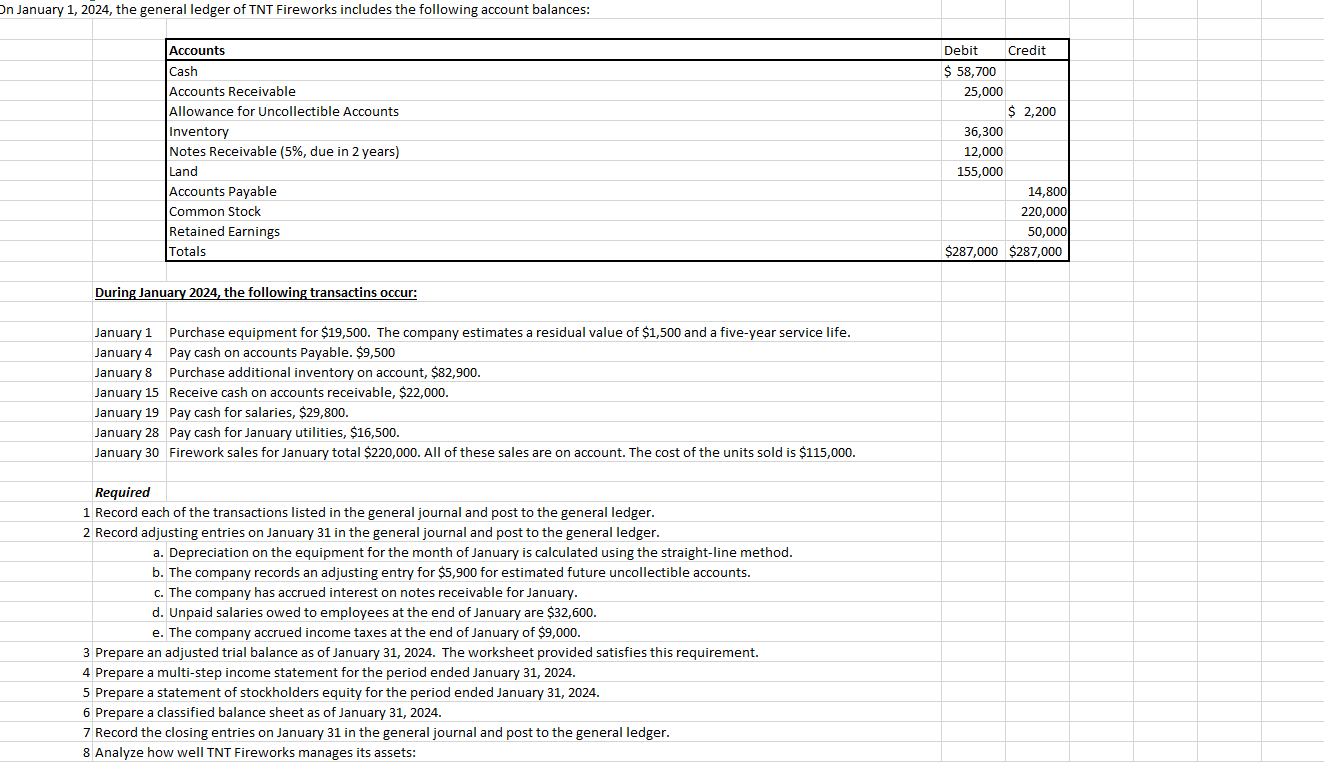Select the 'Firework sales for January total $220,000' row
Screen dimensions: 1324x762
[513, 452]
